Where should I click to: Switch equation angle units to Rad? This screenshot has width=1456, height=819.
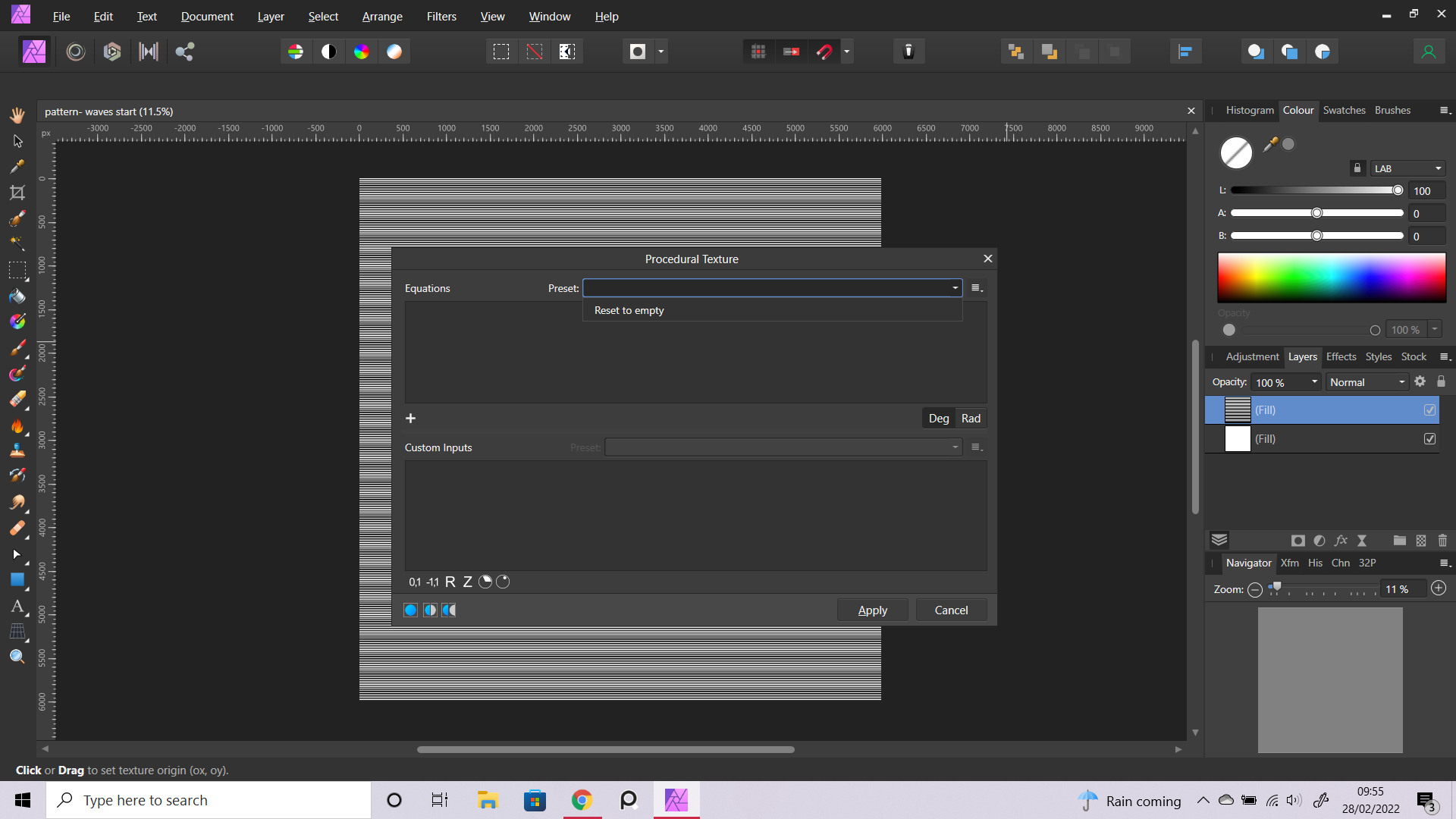971,419
